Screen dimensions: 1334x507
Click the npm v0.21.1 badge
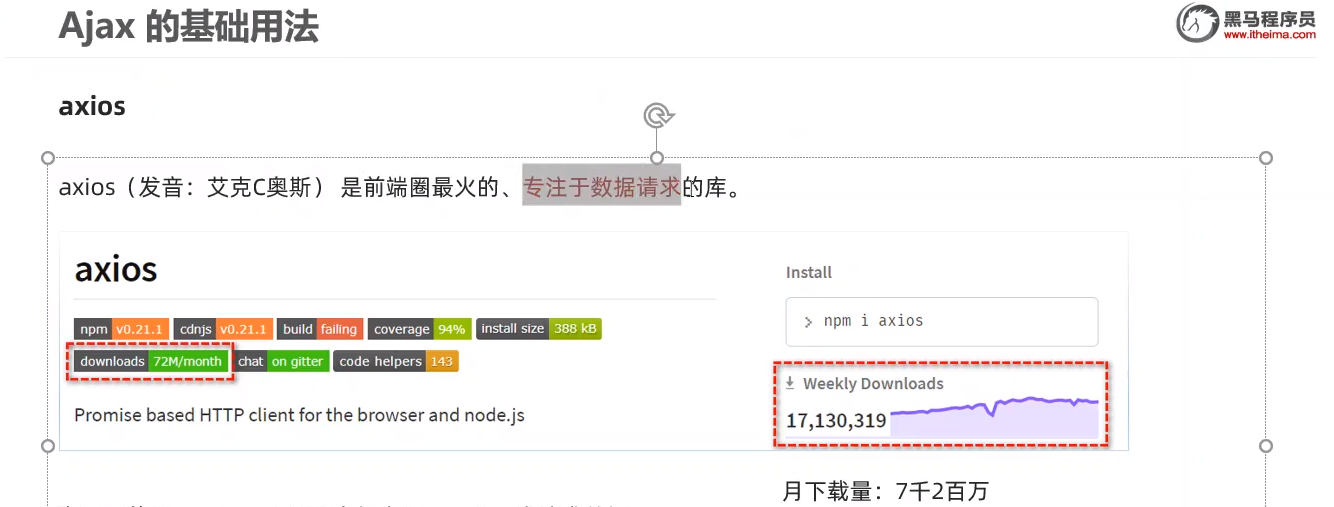121,329
